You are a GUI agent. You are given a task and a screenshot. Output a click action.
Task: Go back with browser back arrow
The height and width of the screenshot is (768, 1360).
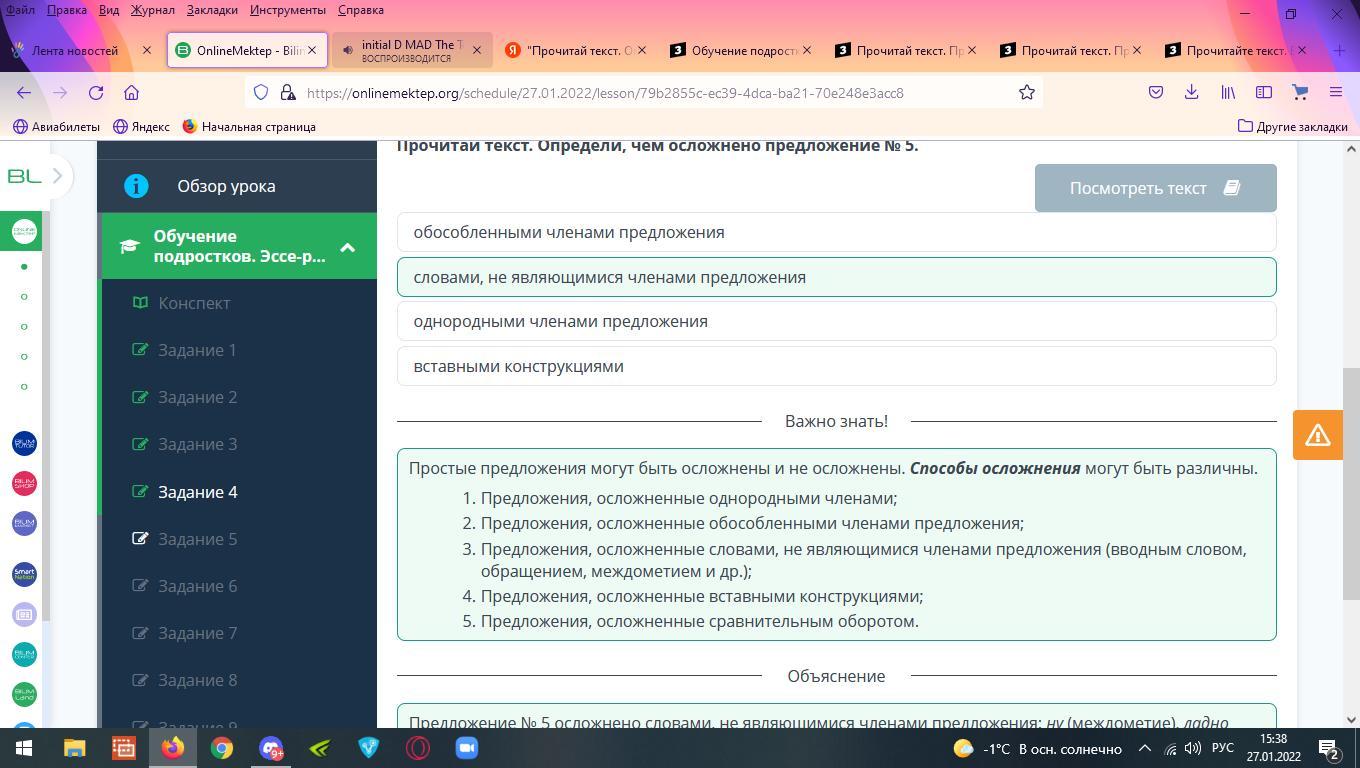pos(24,92)
